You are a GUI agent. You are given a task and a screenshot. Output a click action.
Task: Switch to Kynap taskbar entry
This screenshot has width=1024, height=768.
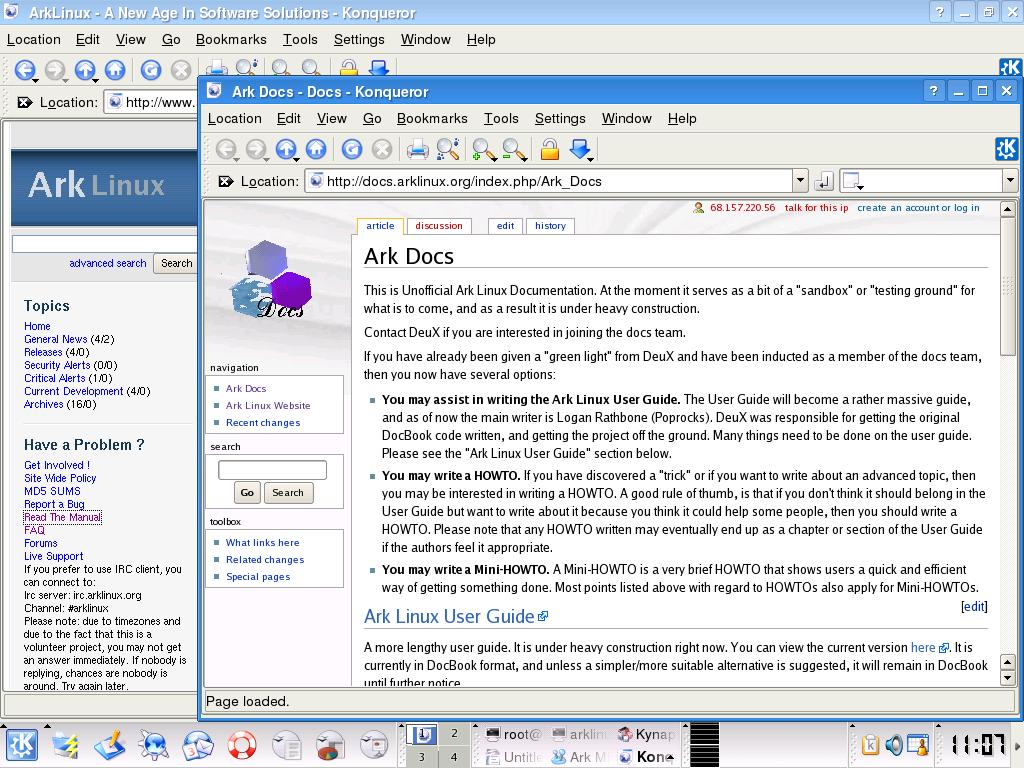click(x=647, y=735)
